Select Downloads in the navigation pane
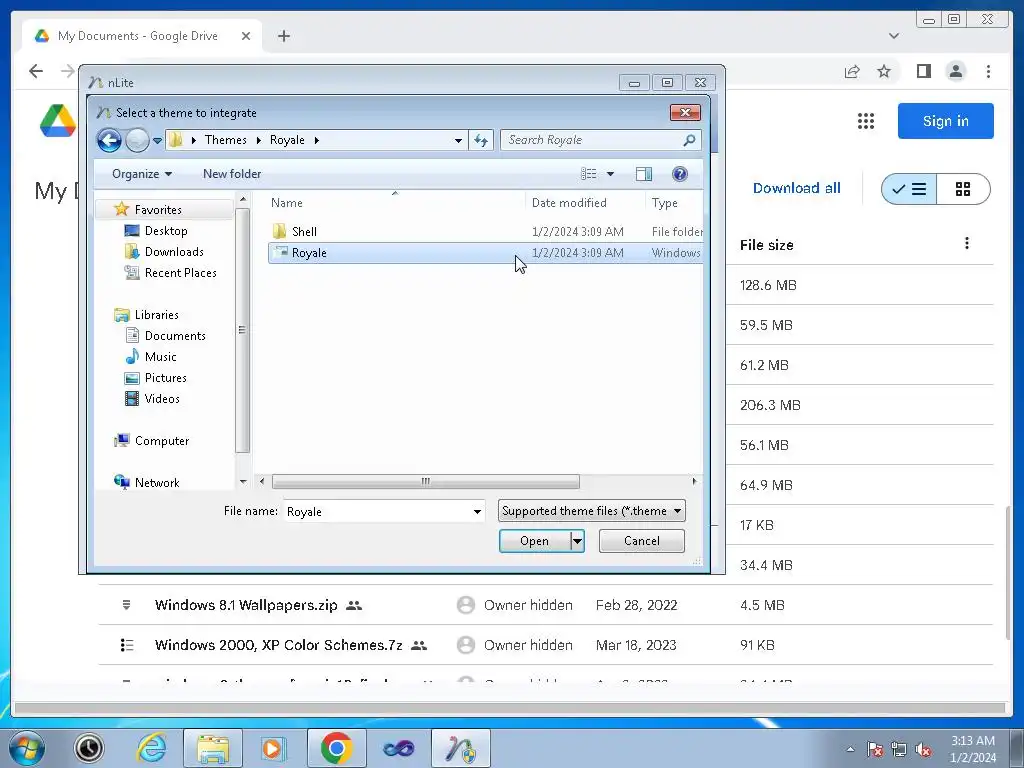Image resolution: width=1024 pixels, height=768 pixels. [x=174, y=251]
